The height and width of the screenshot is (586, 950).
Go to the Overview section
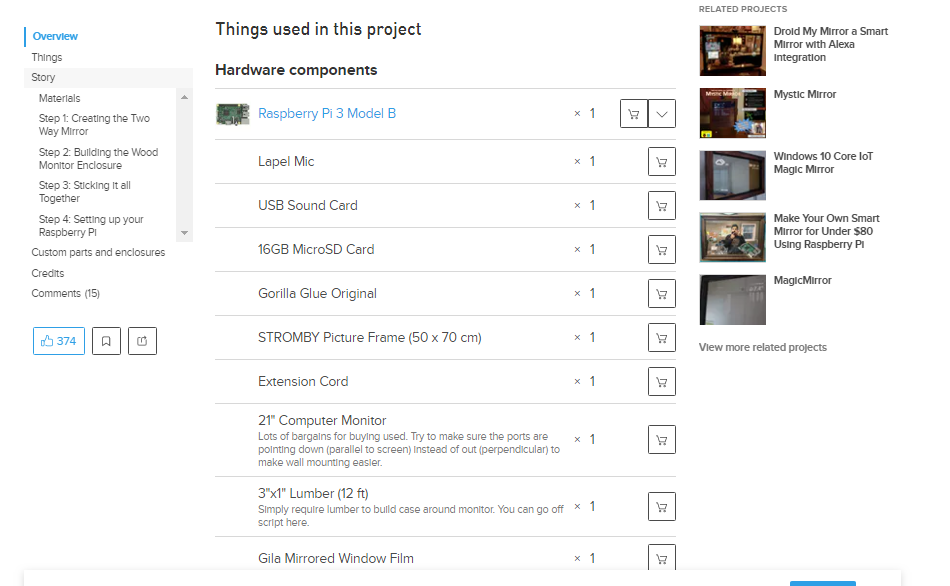55,36
